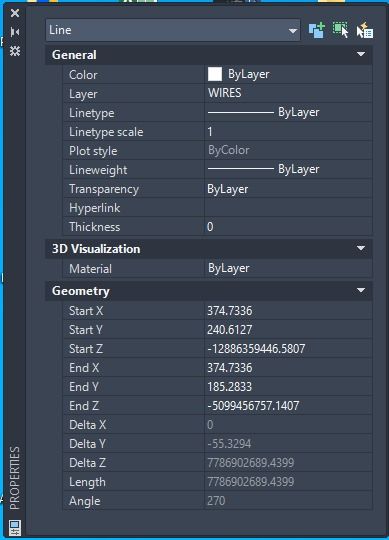
Task: Click the Thickness property label
Action: point(95,227)
